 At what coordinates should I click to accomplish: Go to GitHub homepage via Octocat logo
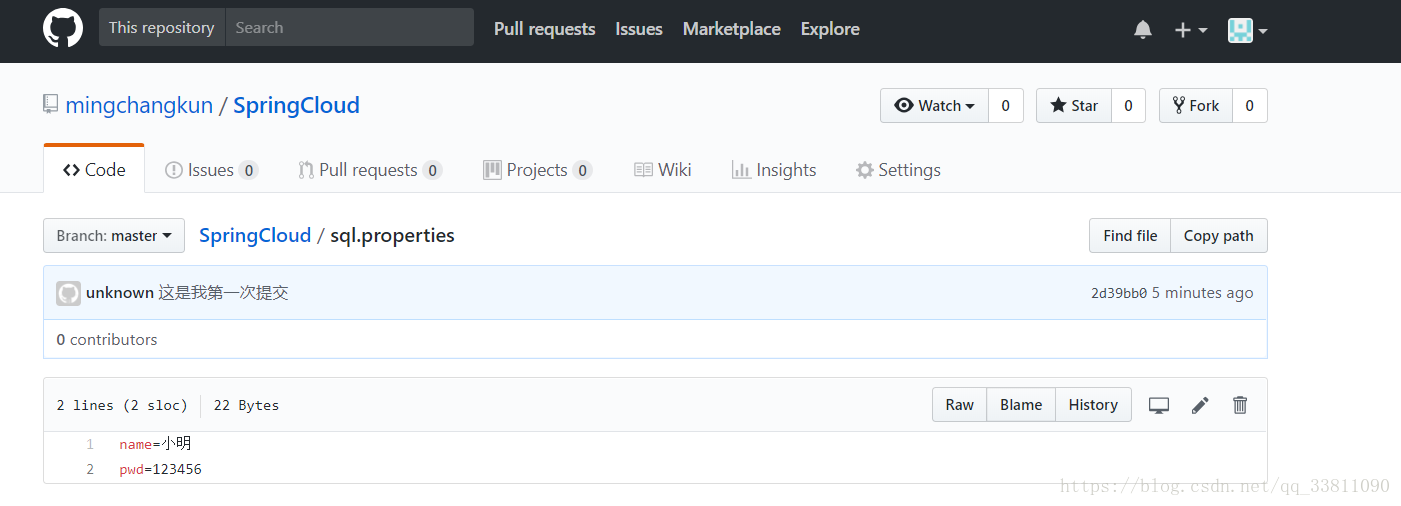coord(63,28)
